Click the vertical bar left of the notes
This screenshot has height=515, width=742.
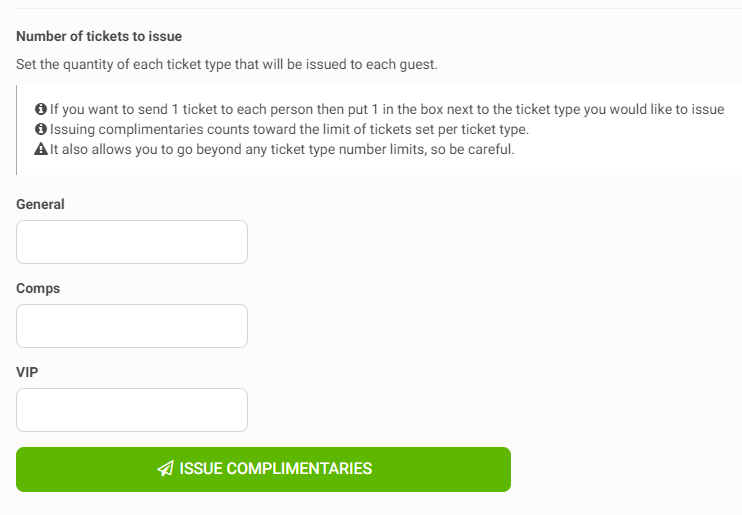click(17, 130)
